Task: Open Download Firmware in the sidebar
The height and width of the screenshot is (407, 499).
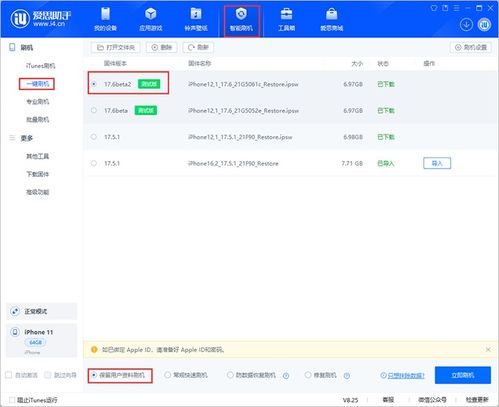Action: tap(38, 174)
